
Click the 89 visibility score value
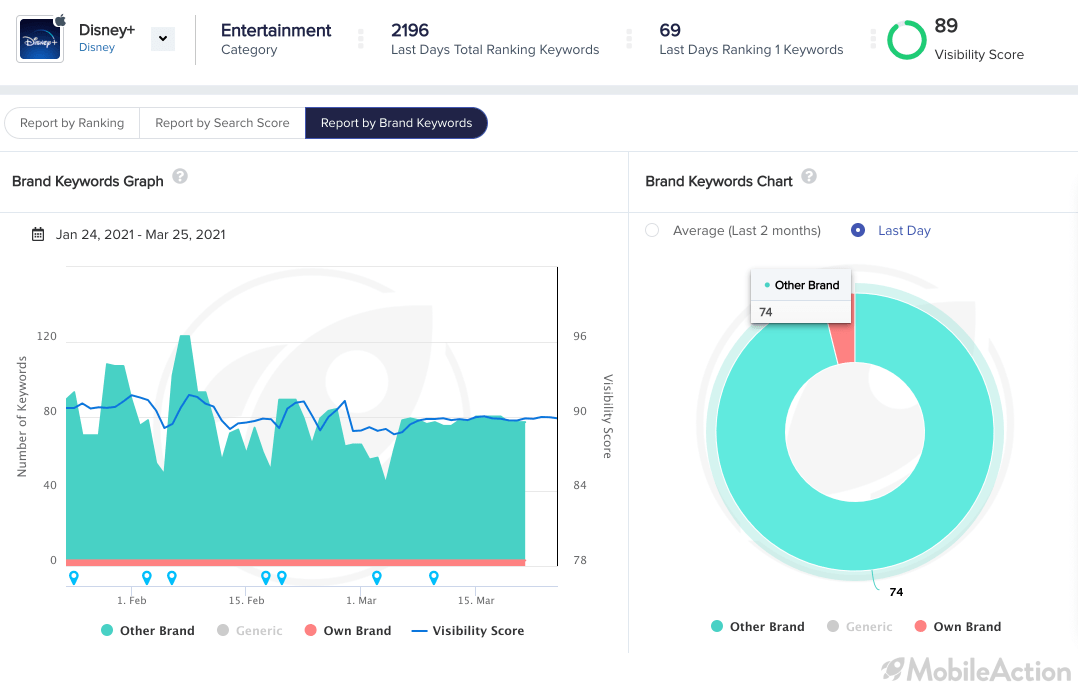pyautogui.click(x=946, y=25)
